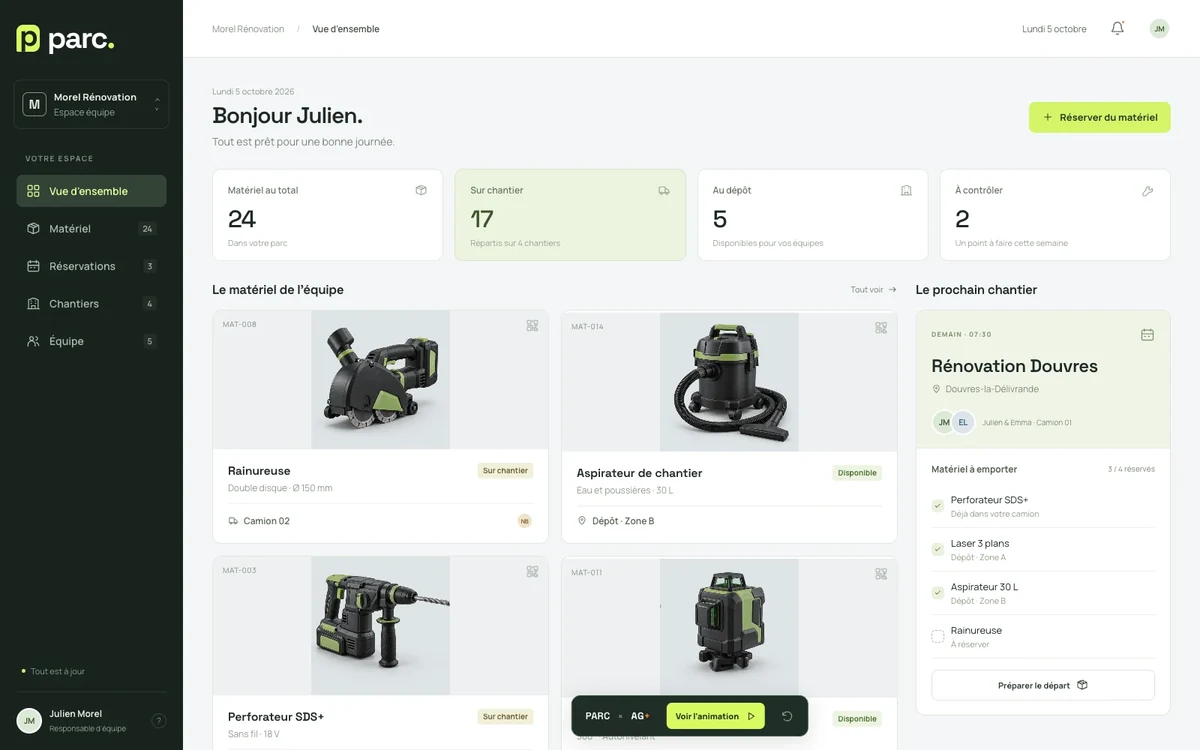Click the Réserver du matériel button
1200x750 pixels.
(1099, 117)
